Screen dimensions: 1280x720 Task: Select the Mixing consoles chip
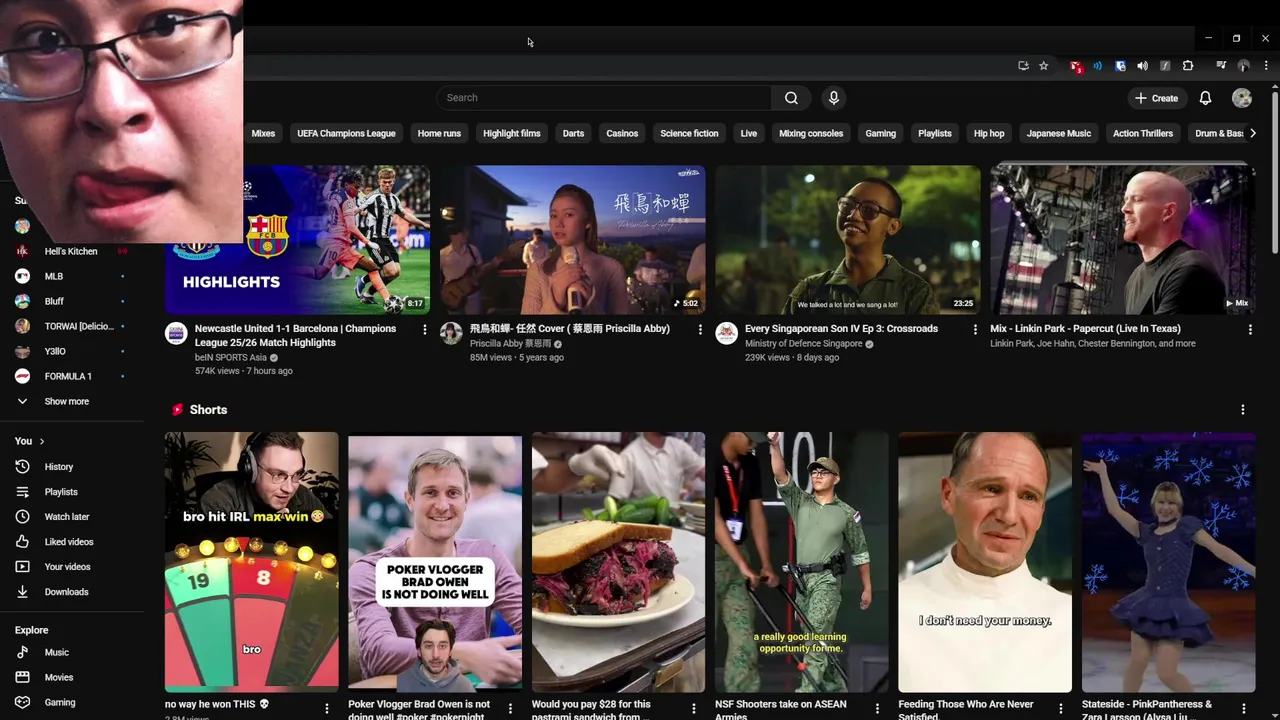coord(811,133)
